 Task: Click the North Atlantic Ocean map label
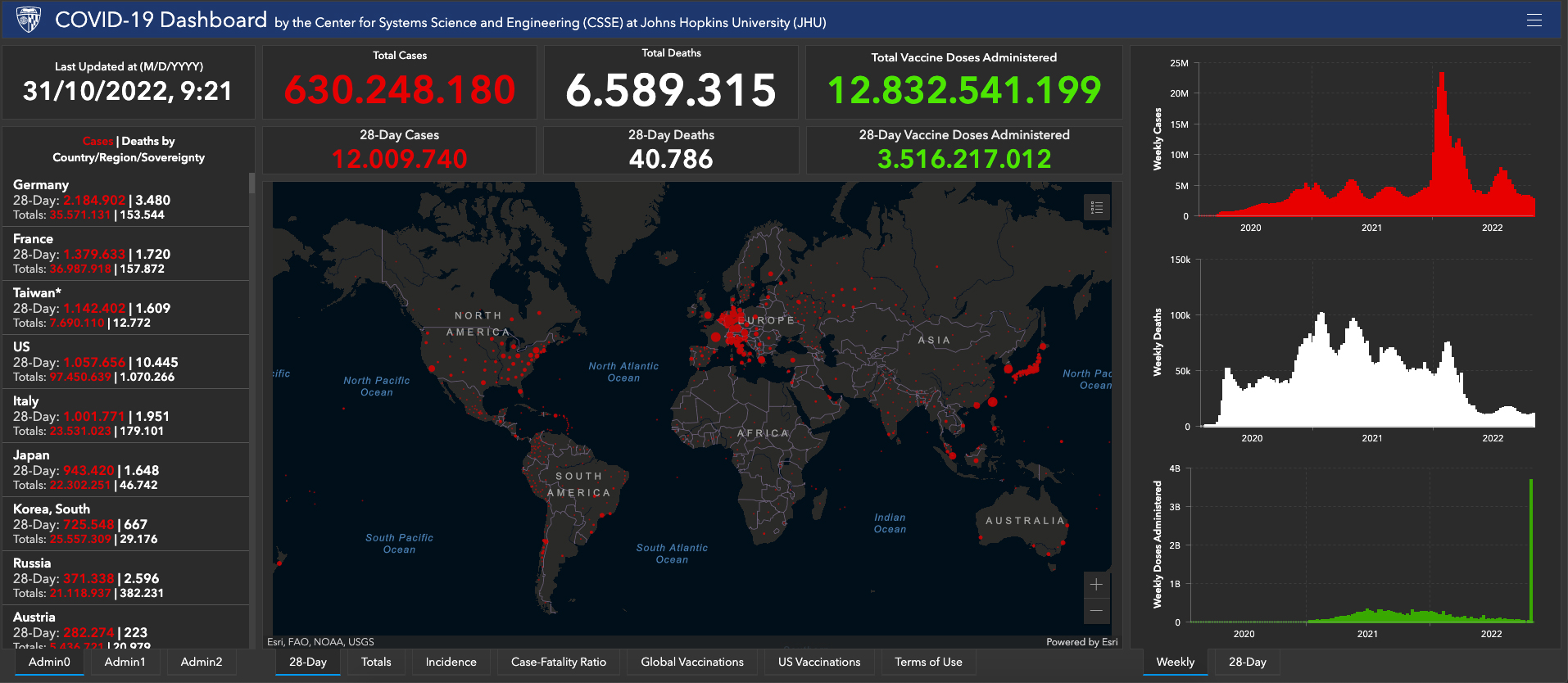tap(623, 372)
